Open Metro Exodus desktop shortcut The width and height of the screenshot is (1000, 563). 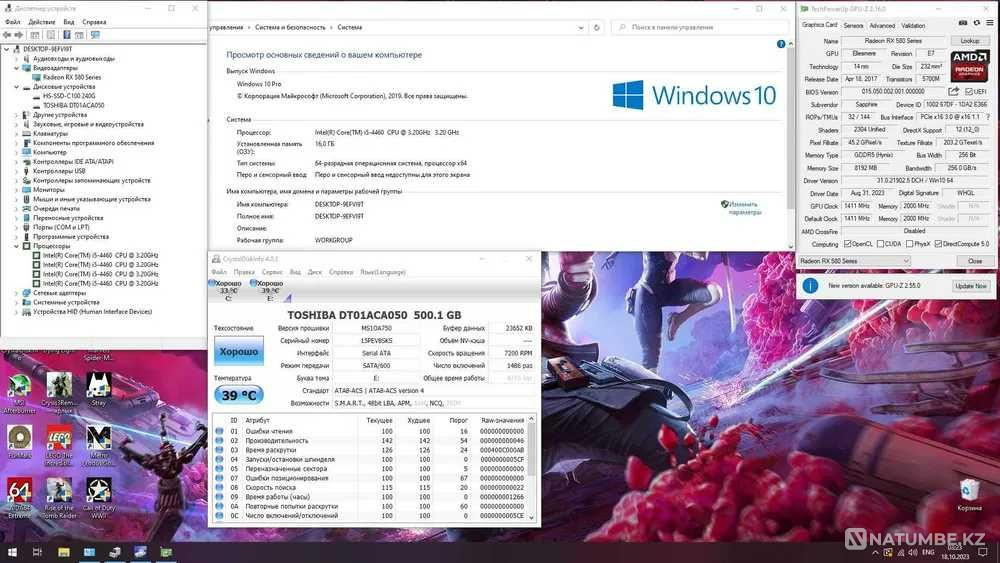tap(98, 446)
